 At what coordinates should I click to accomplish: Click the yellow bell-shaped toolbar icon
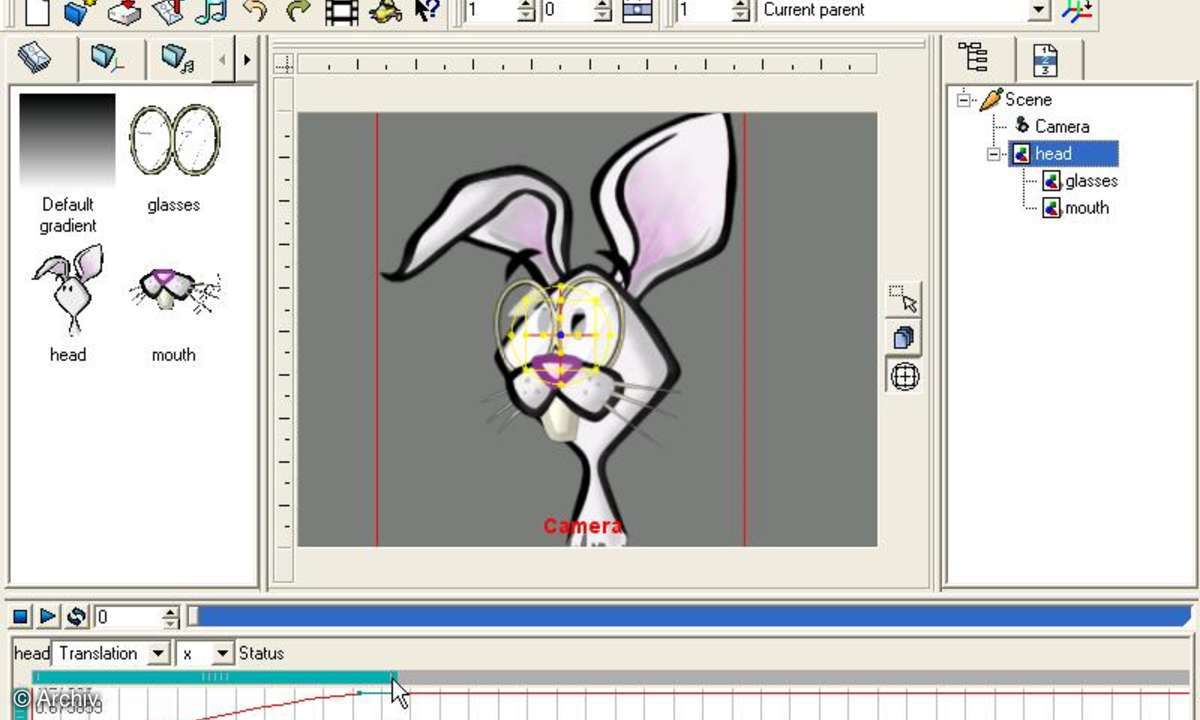click(385, 11)
